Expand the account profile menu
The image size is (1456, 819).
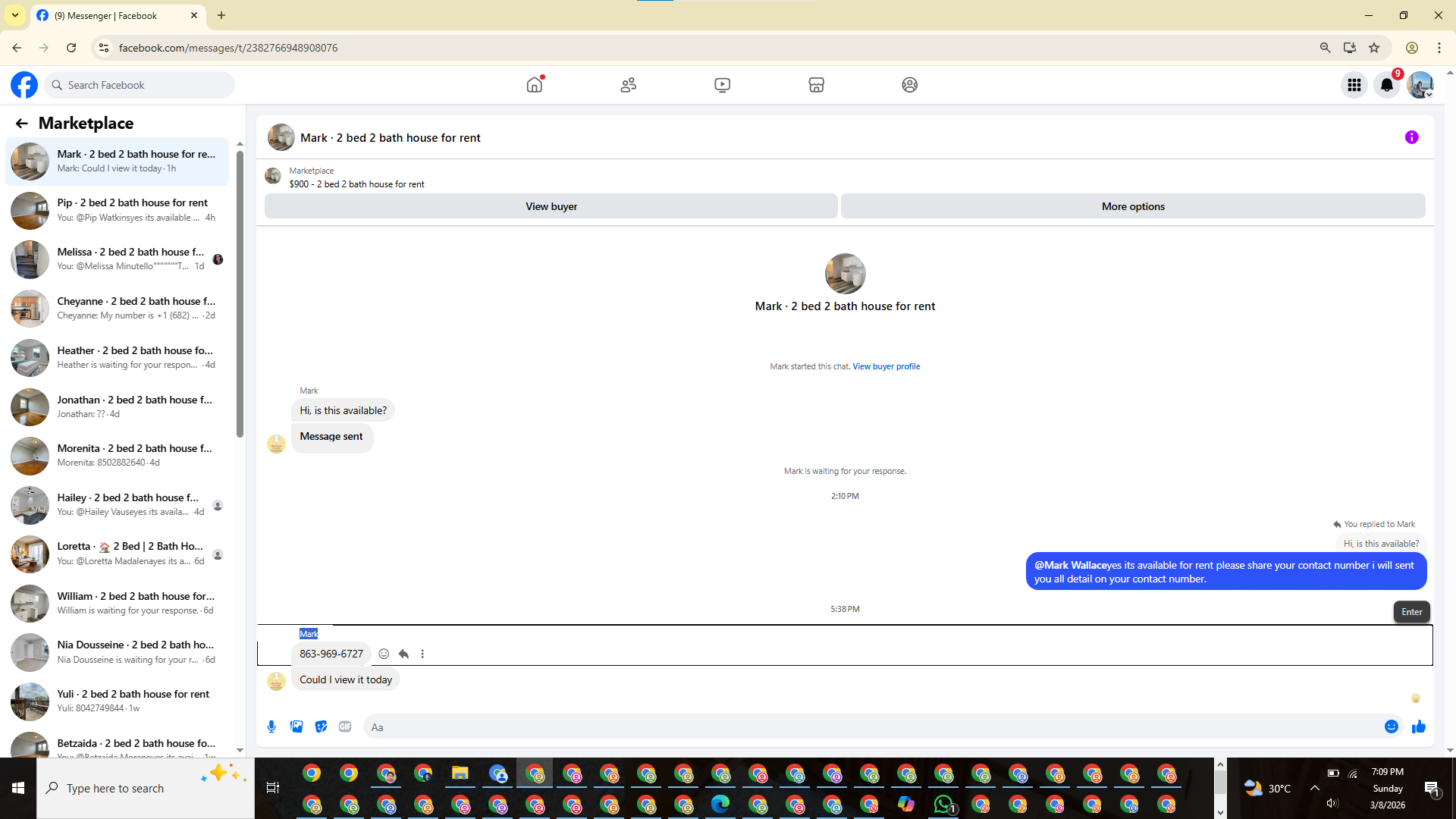coord(1420,85)
